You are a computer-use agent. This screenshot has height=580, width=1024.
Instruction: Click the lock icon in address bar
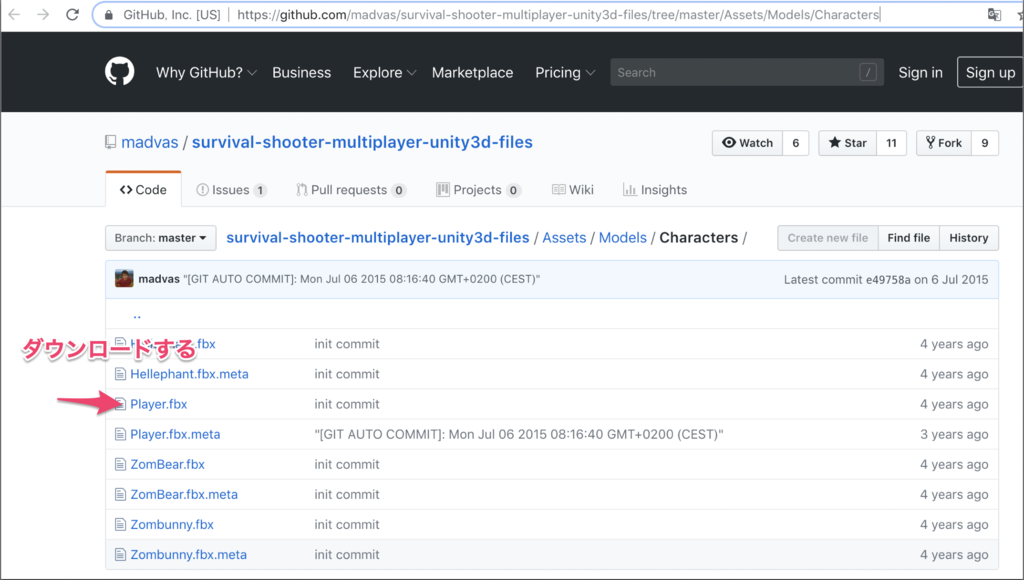coord(109,14)
